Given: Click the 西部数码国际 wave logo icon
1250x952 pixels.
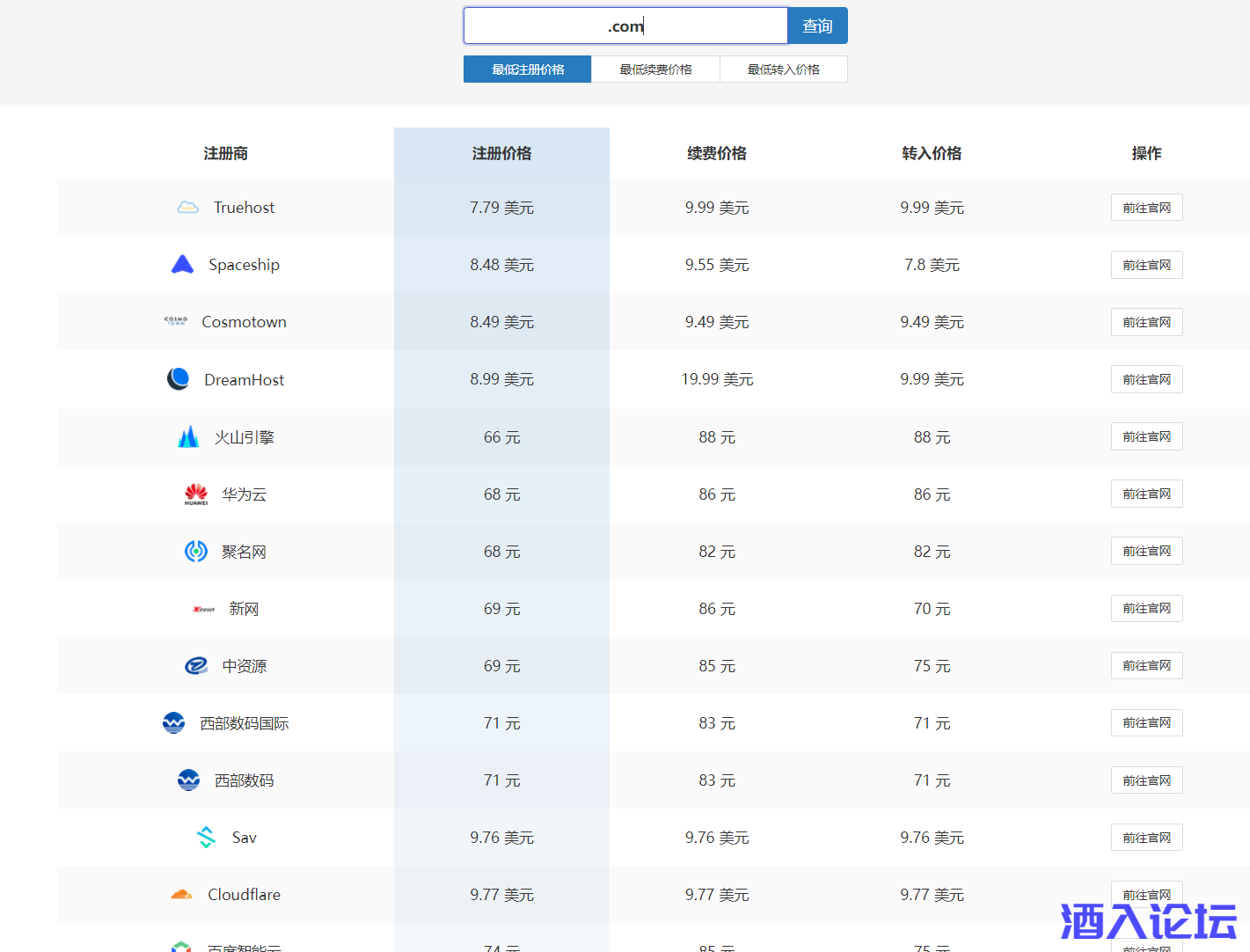Looking at the screenshot, I should coord(174,723).
